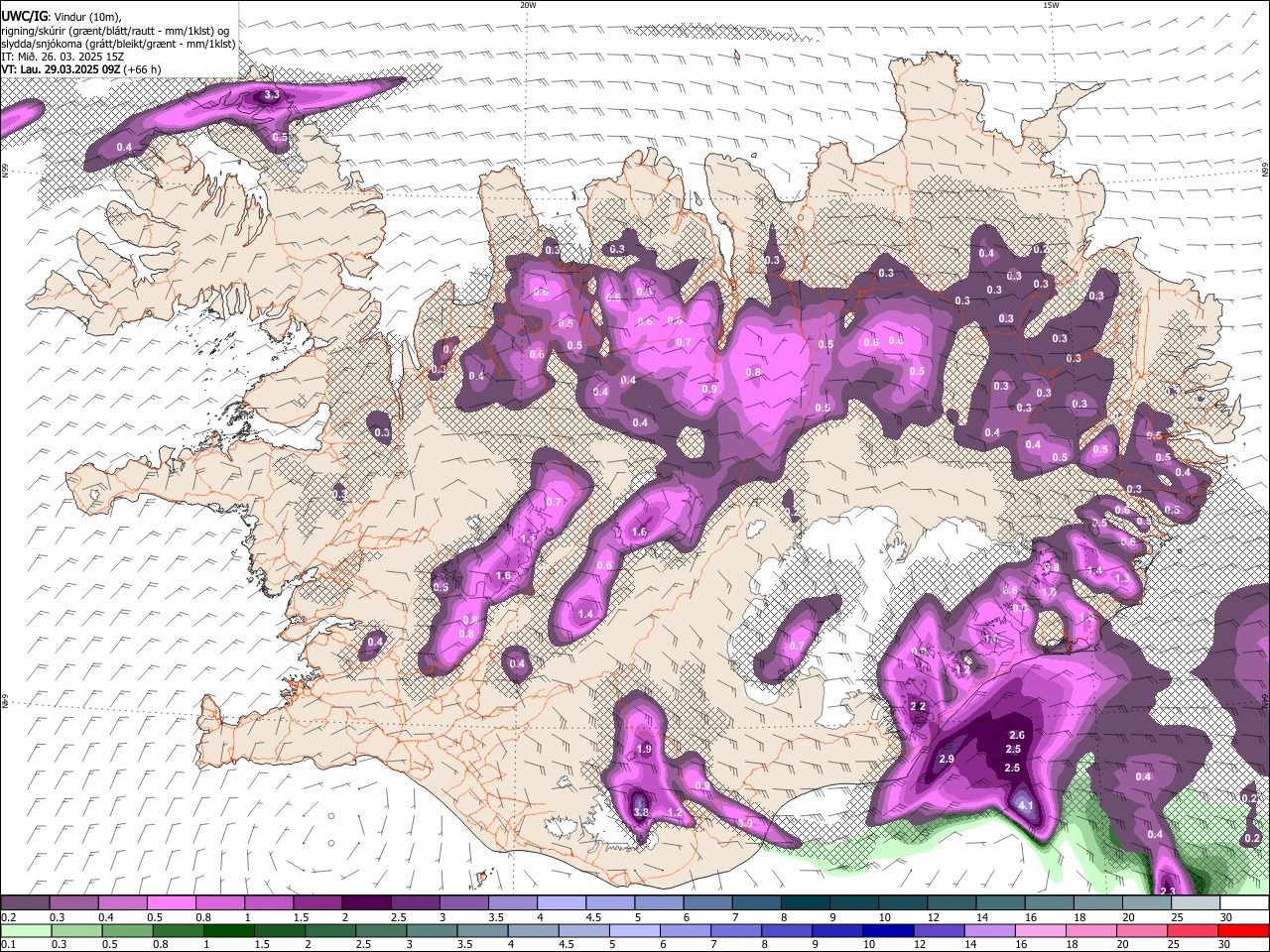Click the 0.1 label on the green scale
The image size is (1270, 952).
[x=8, y=945]
